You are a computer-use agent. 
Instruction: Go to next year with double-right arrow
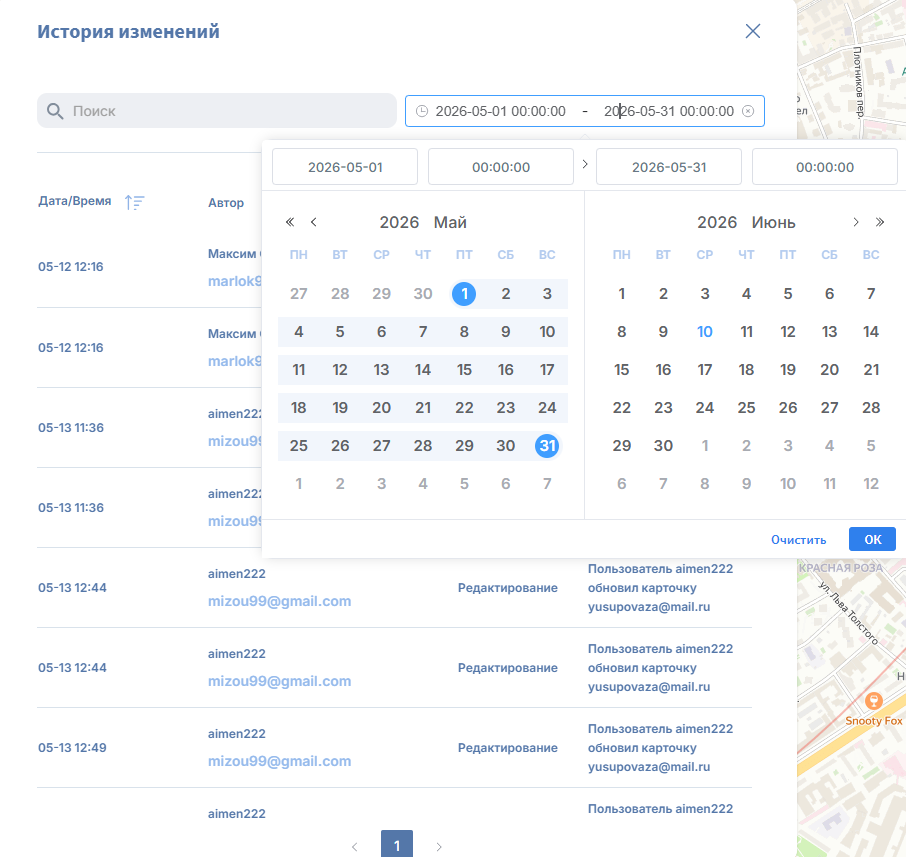tap(879, 222)
